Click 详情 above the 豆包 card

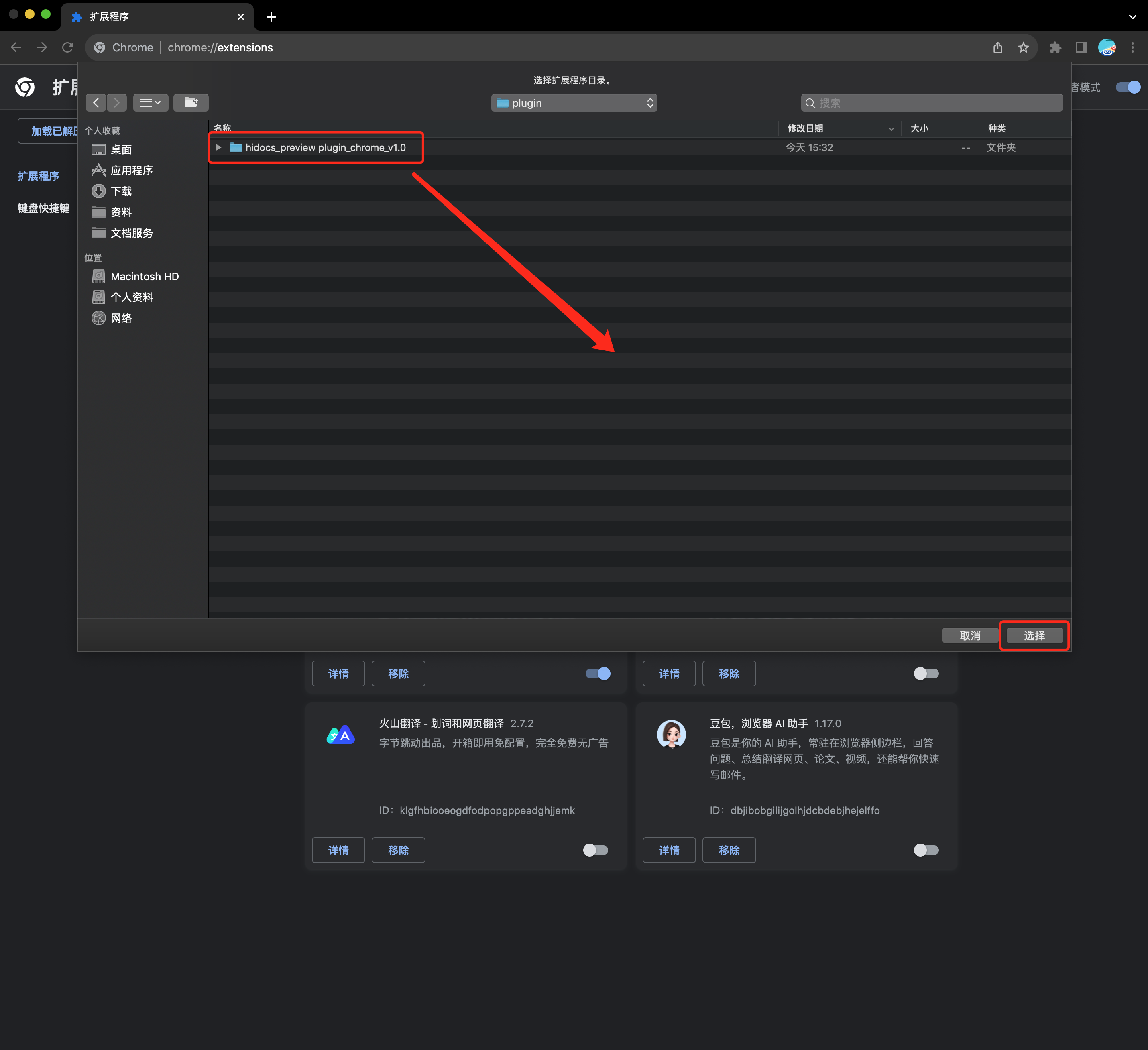tap(669, 674)
